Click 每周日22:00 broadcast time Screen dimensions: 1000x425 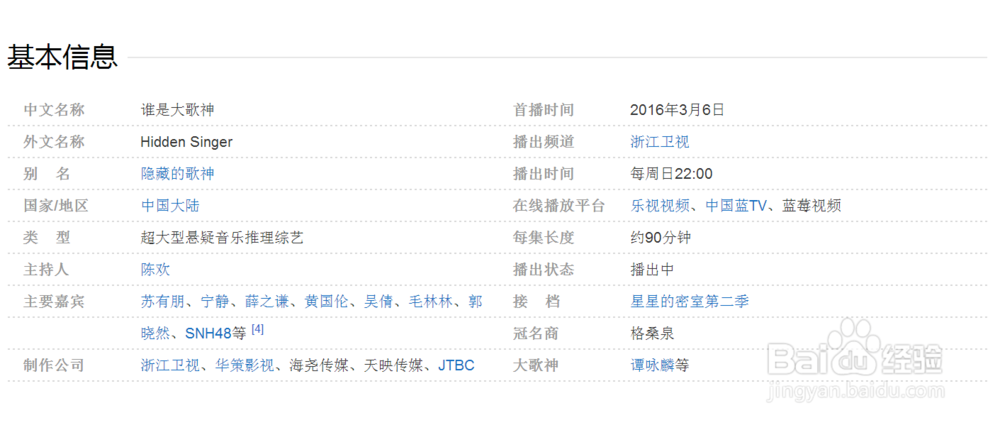pos(671,174)
